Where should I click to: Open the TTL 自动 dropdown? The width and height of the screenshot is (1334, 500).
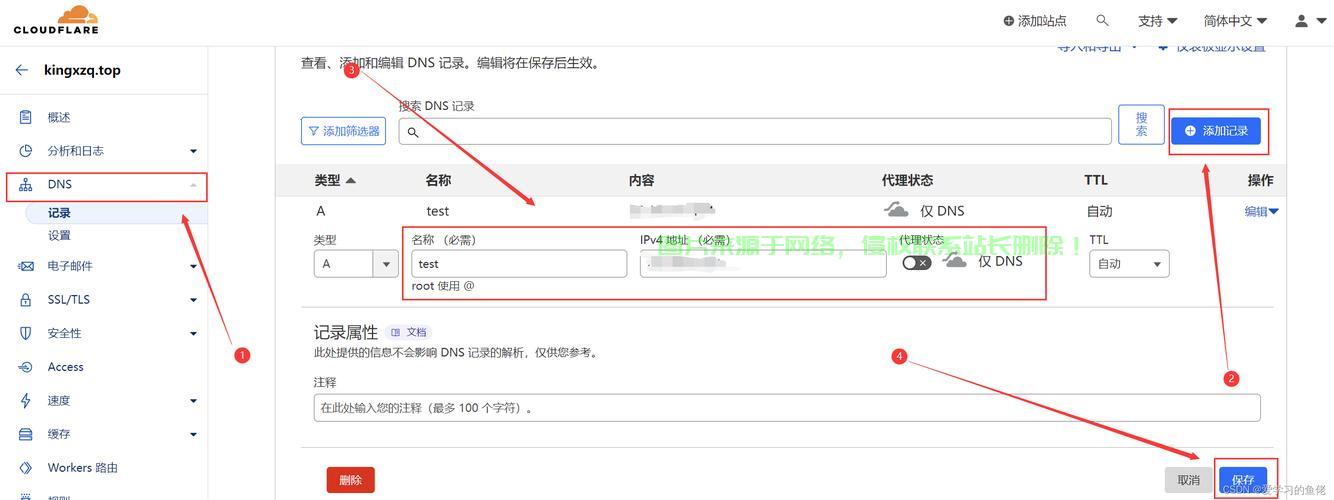(x=1129, y=264)
